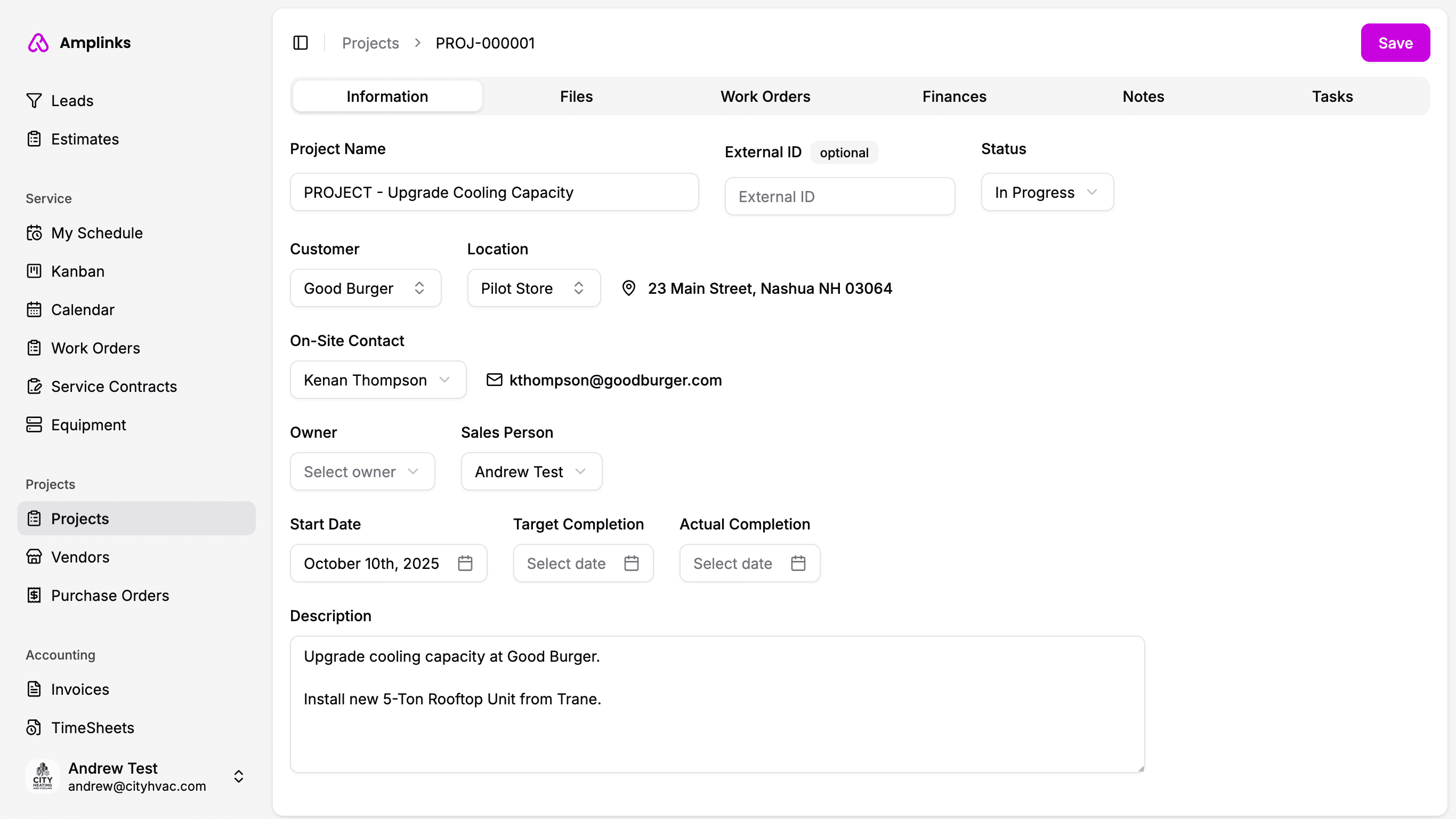The width and height of the screenshot is (1456, 819).
Task: Click the email envelope icon
Action: [494, 380]
